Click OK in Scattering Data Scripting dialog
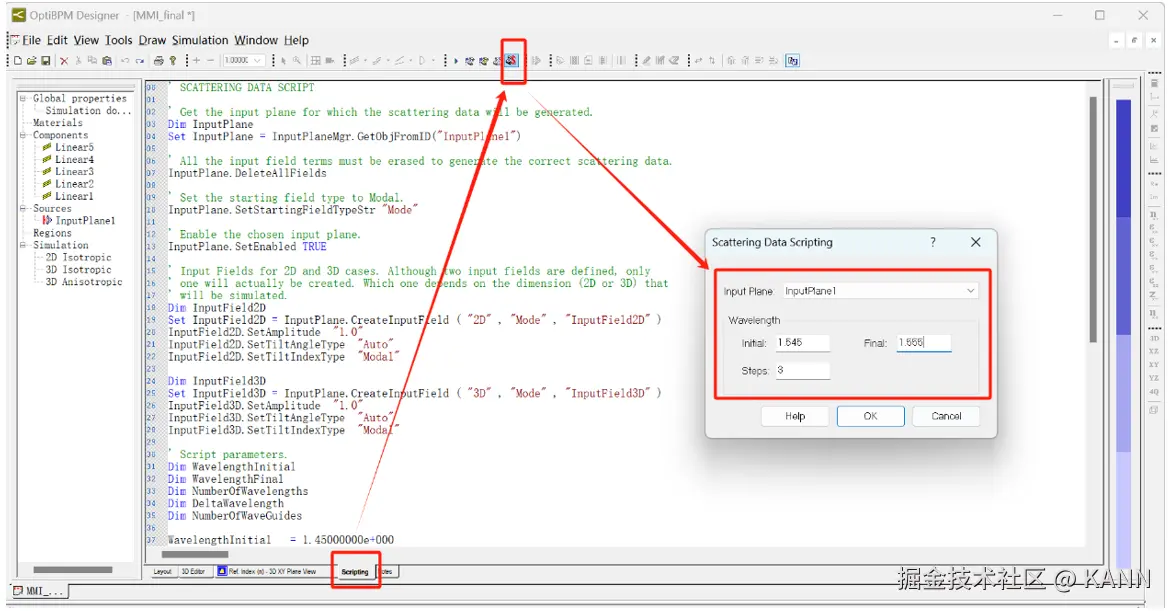This screenshot has height=611, width=1170. [x=870, y=416]
